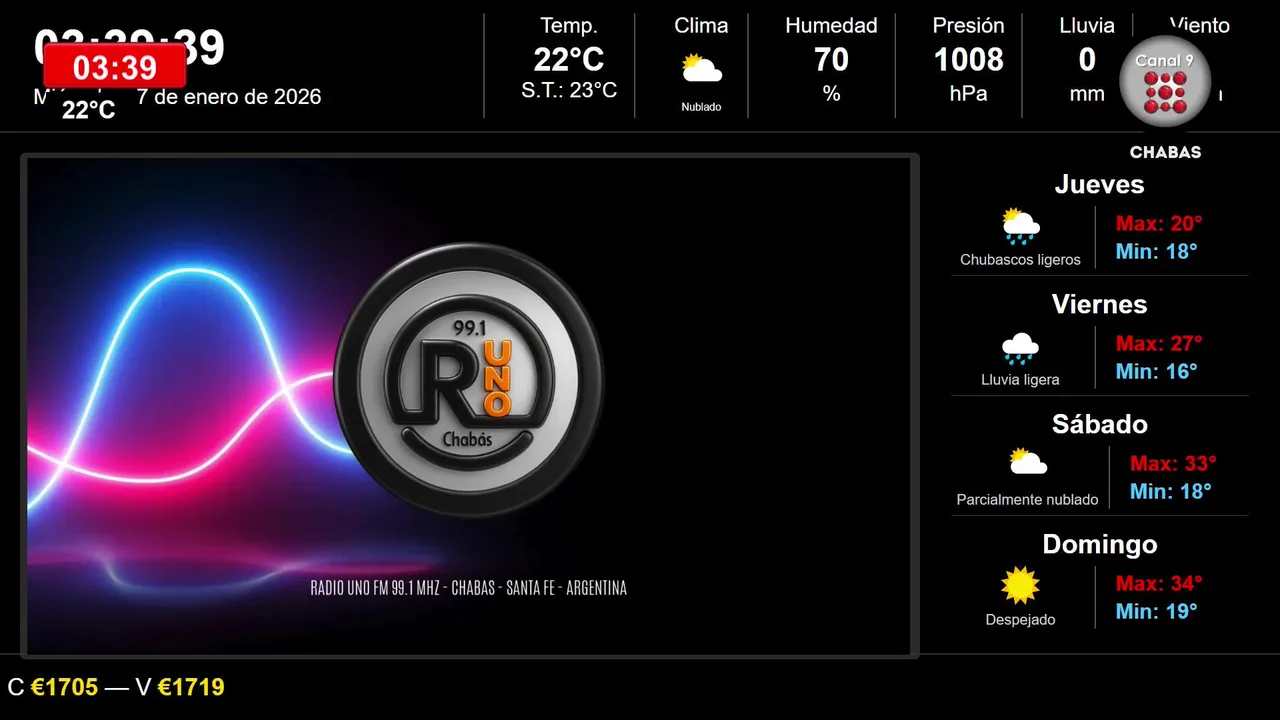Click the date 7 de enero de 2026
Screen dimensions: 1280x720
(229, 97)
